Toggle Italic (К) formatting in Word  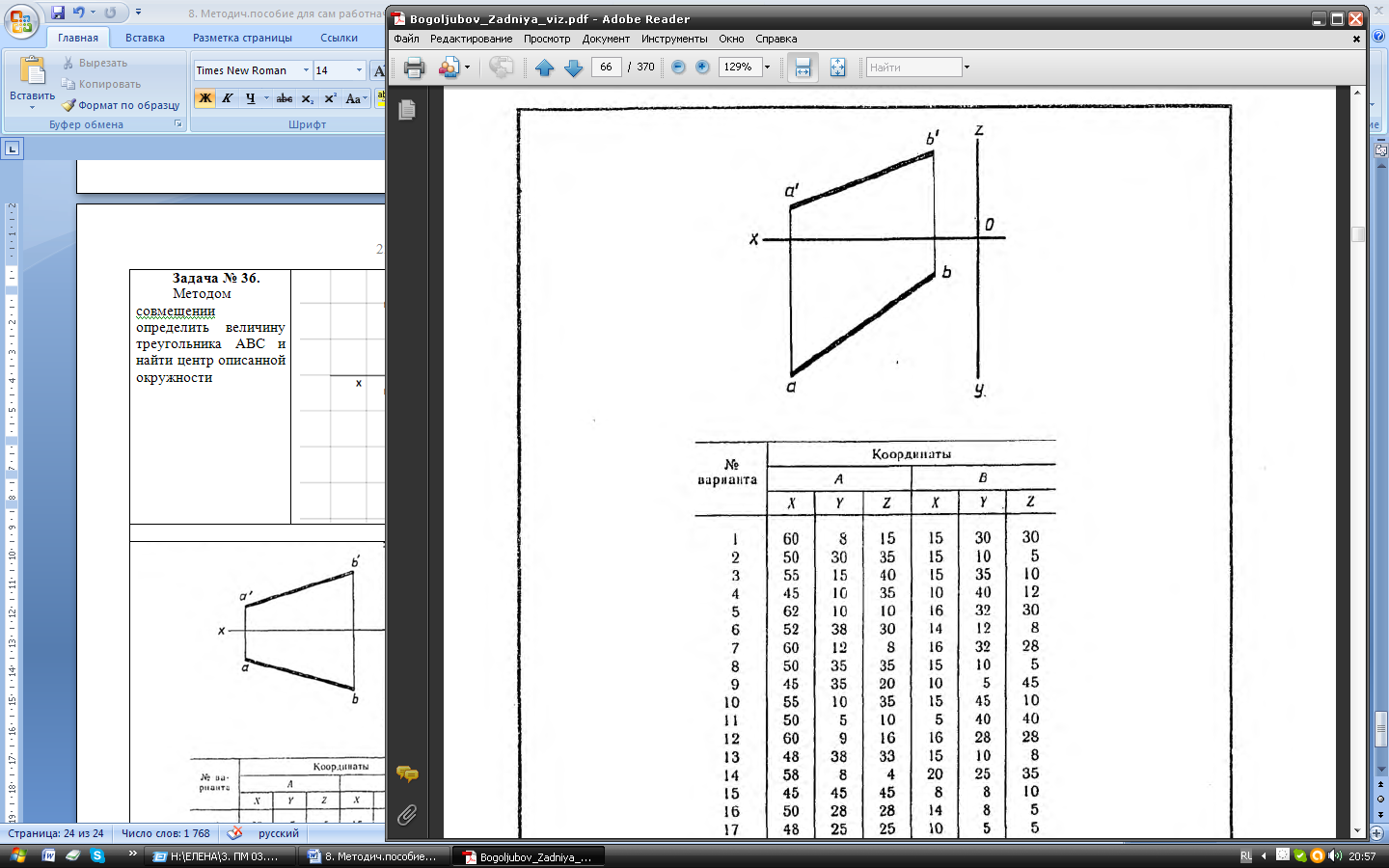228,98
